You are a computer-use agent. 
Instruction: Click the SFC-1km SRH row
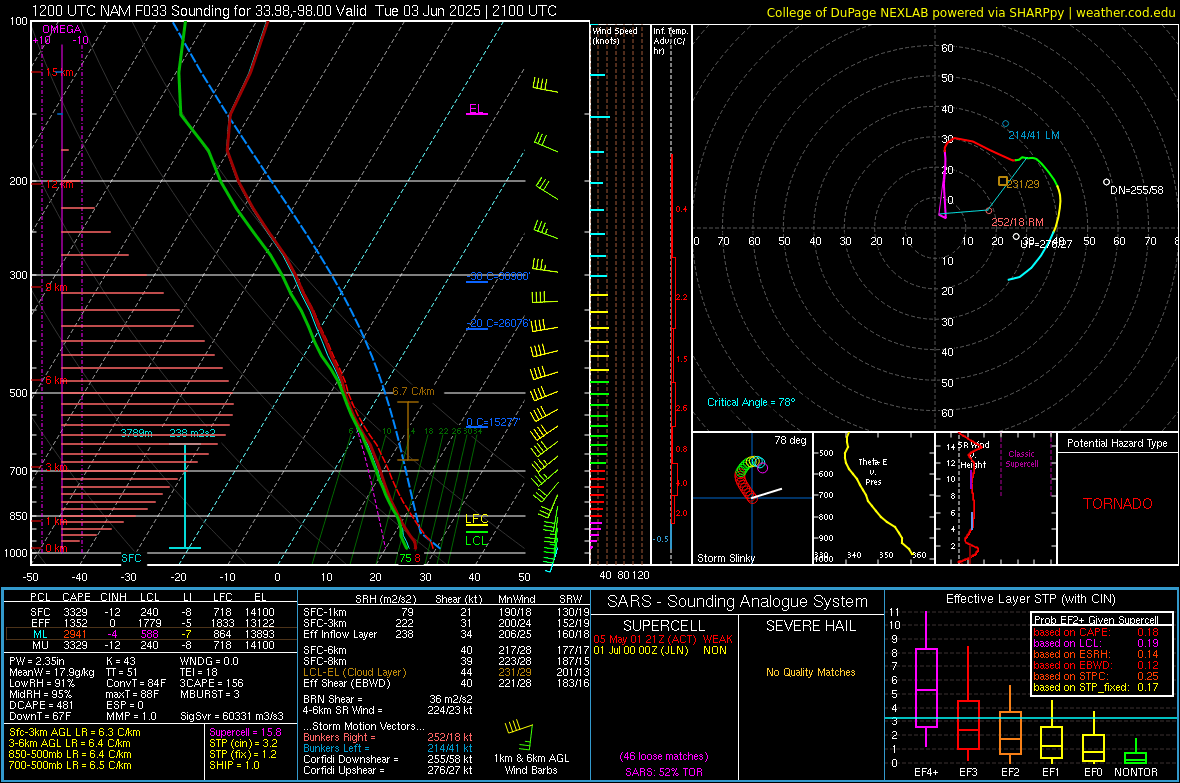click(x=446, y=612)
